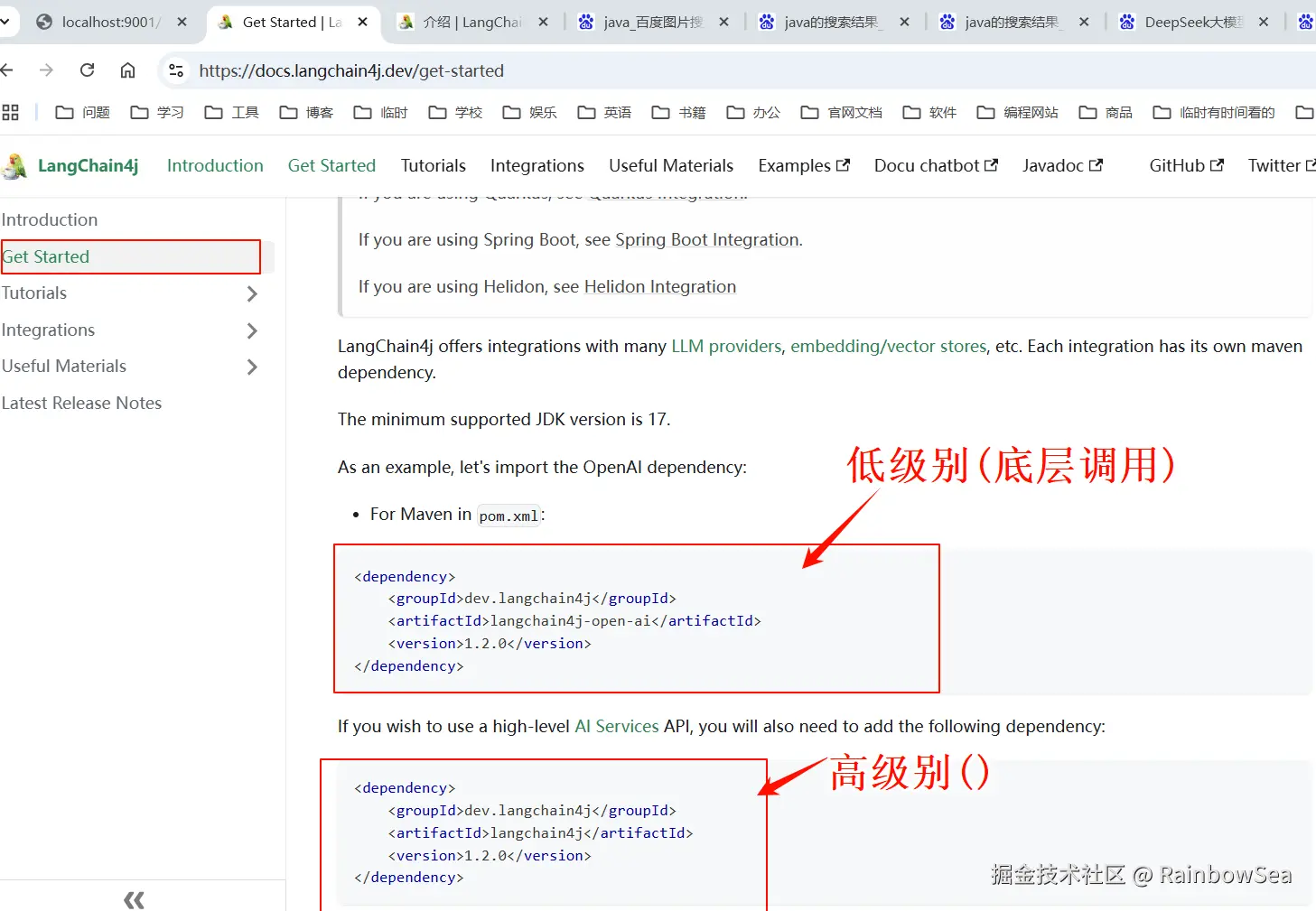Click pom.xml inline code text
The height and width of the screenshot is (911, 1316).
[x=509, y=516]
